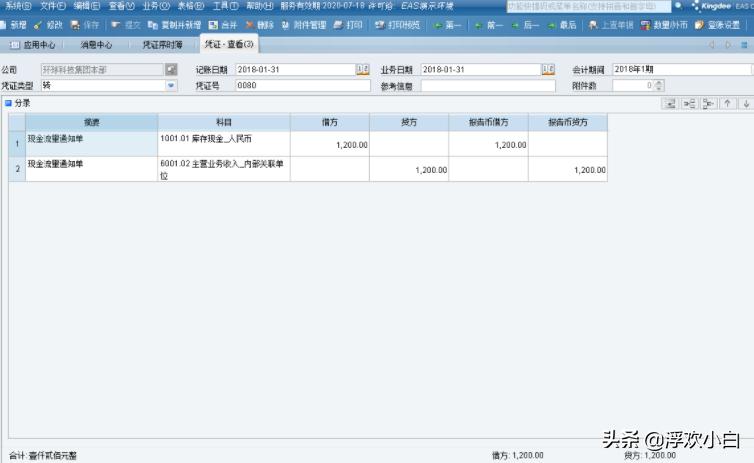Expand the 凭证类型 dropdown

click(171, 86)
